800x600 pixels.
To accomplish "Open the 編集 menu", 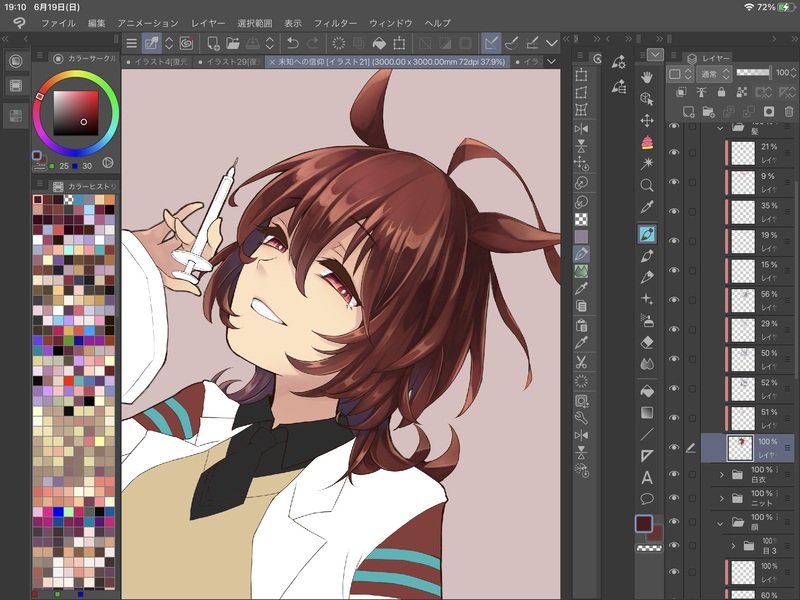I will (96, 23).
